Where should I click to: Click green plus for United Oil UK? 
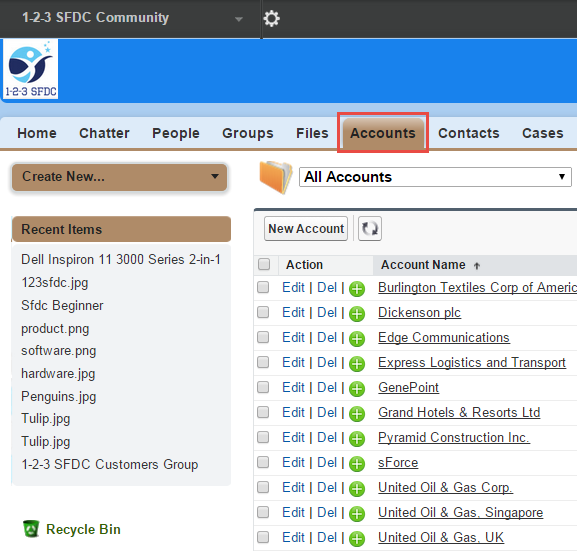[357, 539]
